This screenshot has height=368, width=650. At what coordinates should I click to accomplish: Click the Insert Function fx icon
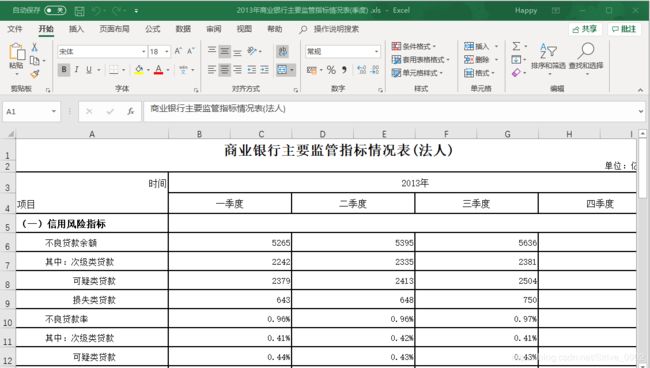pos(131,111)
